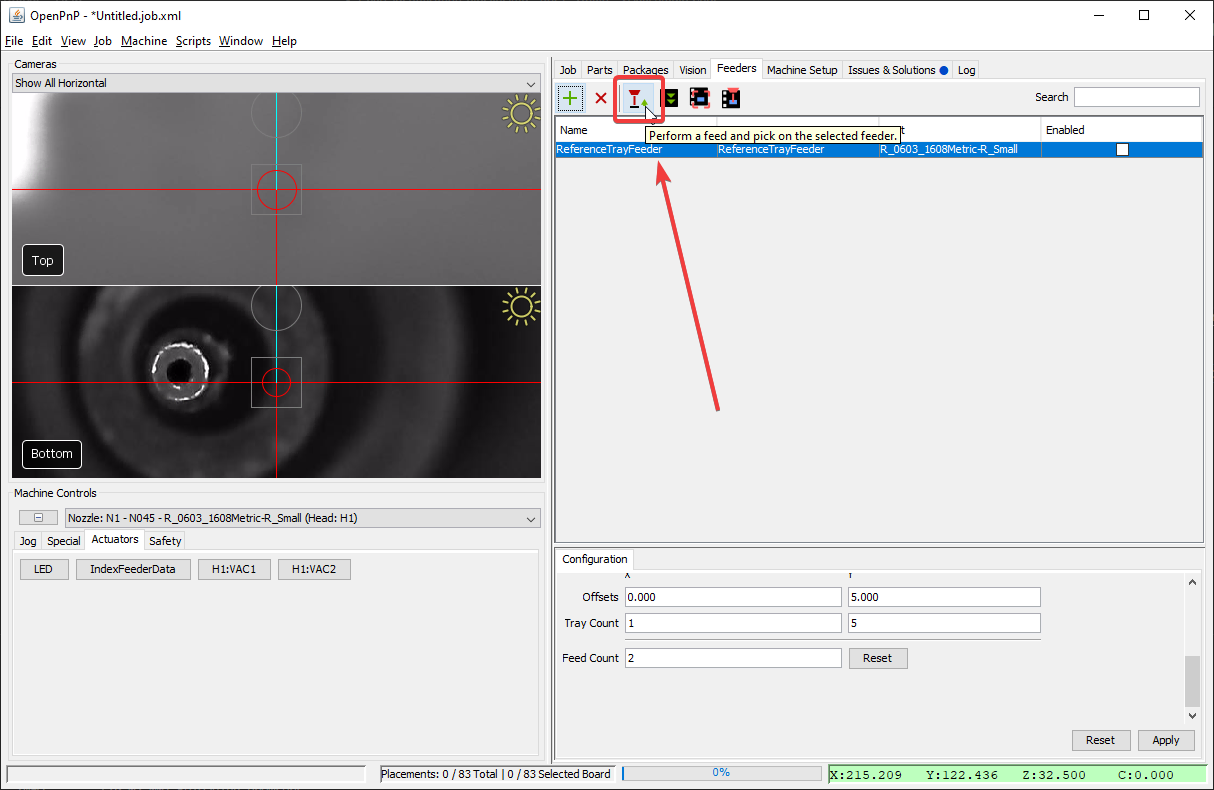
Task: Click the feeder Search input field
Action: tap(1136, 97)
